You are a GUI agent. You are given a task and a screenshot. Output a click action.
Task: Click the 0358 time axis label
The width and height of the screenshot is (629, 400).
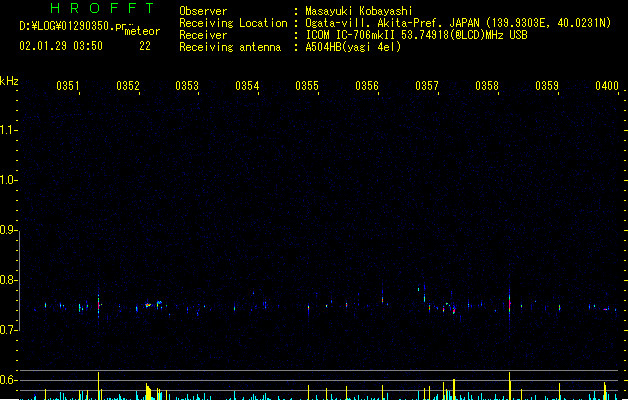[x=487, y=85]
